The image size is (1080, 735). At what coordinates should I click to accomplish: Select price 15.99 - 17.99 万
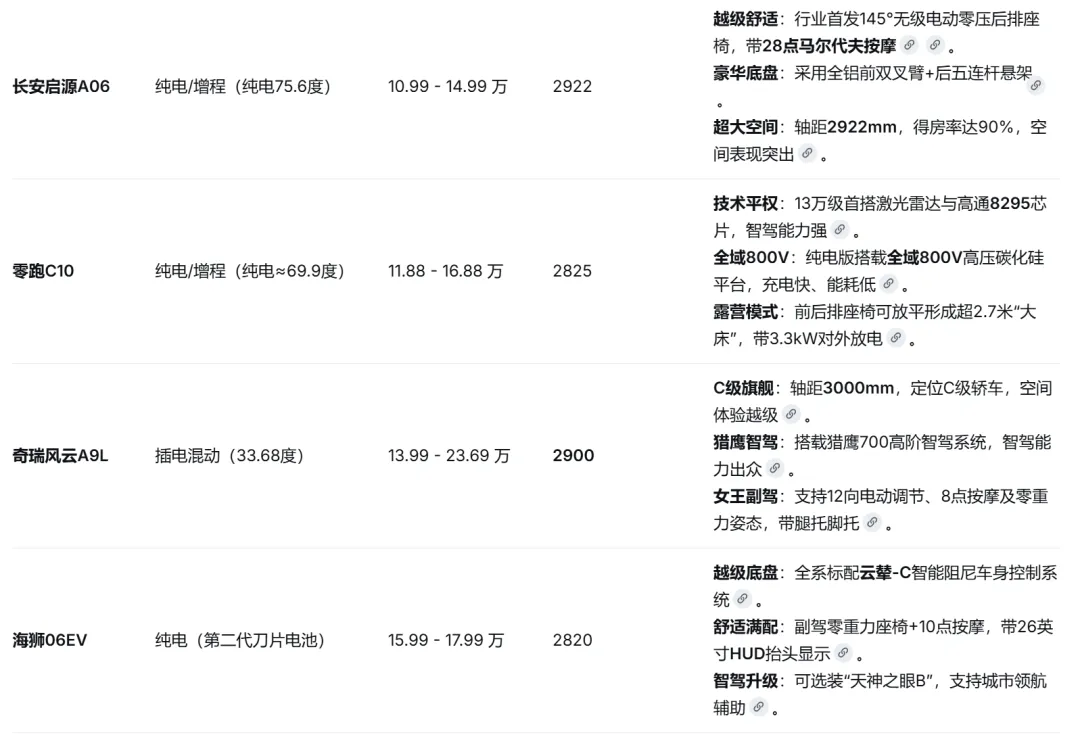click(446, 640)
